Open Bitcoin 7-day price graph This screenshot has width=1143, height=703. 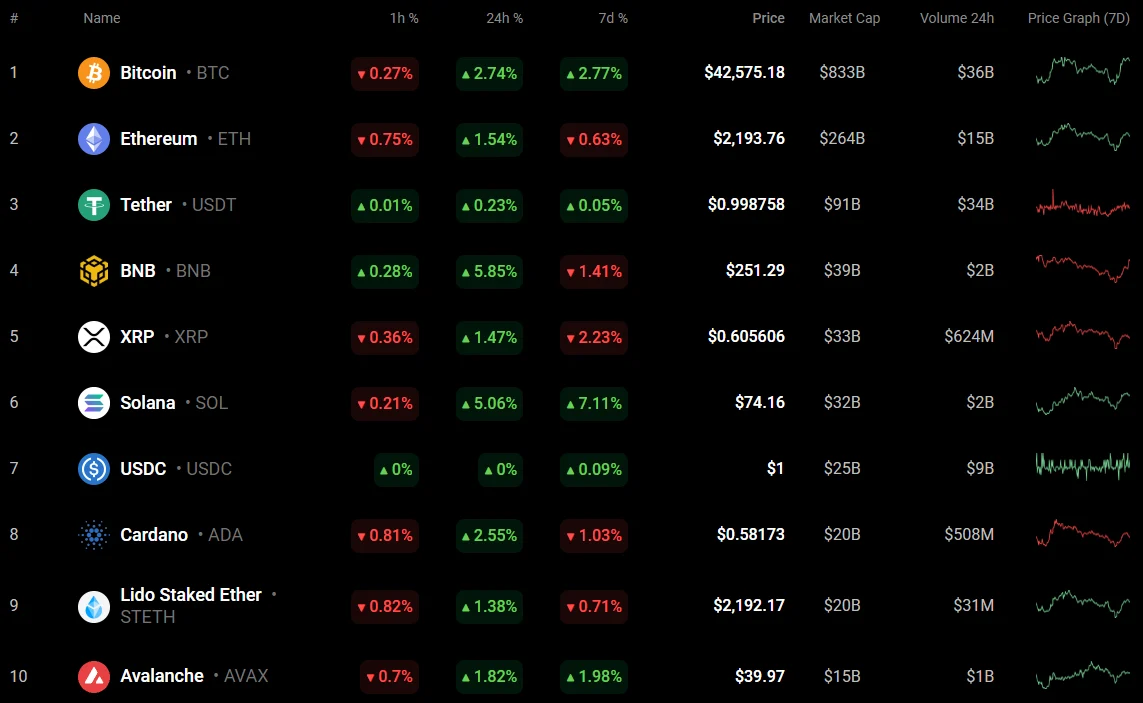click(1083, 72)
